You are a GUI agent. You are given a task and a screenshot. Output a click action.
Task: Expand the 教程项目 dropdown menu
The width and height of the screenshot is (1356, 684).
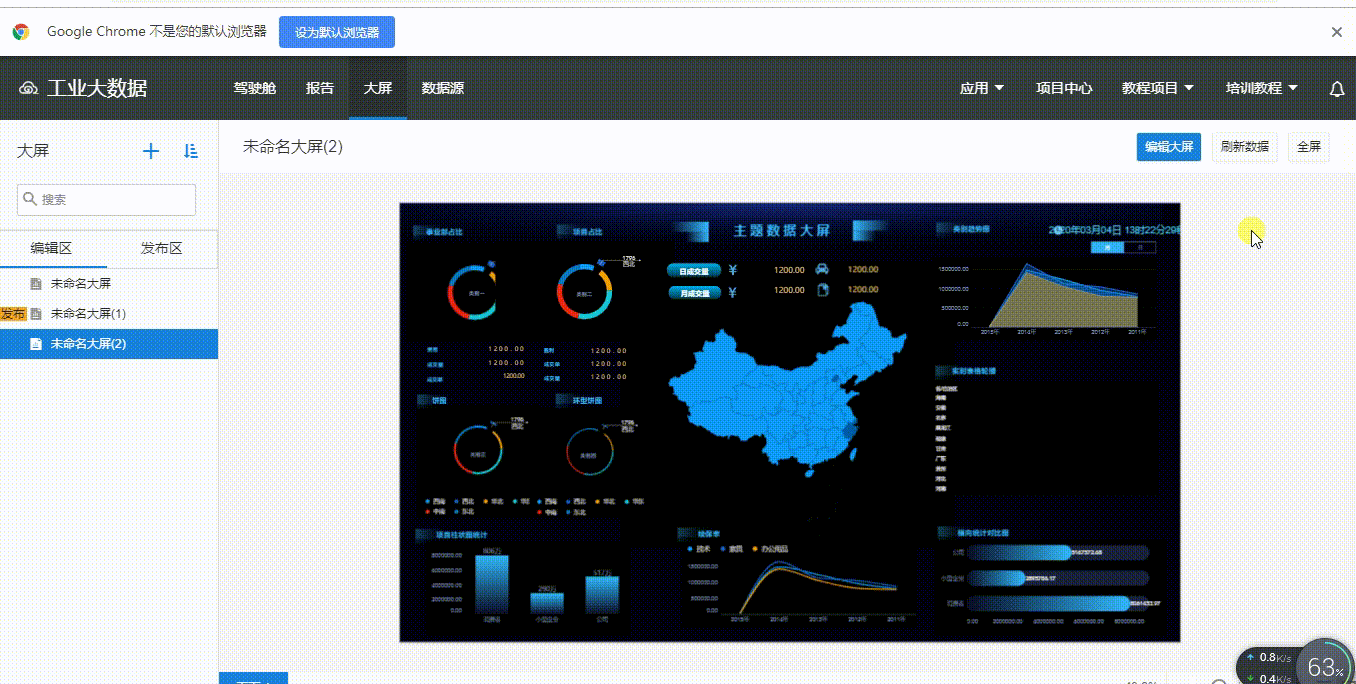point(1157,88)
